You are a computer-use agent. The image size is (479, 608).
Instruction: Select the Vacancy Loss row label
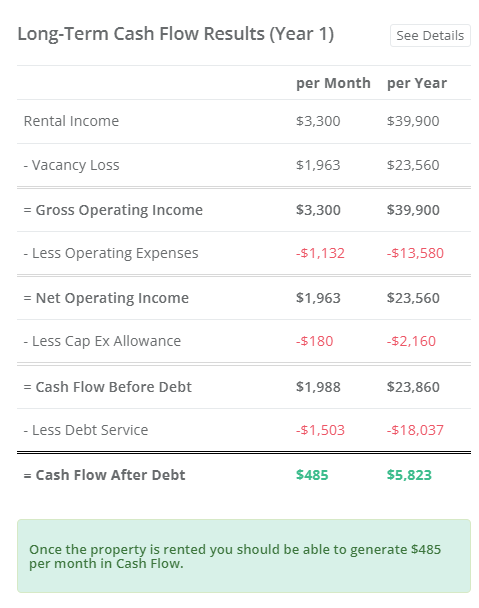click(71, 165)
